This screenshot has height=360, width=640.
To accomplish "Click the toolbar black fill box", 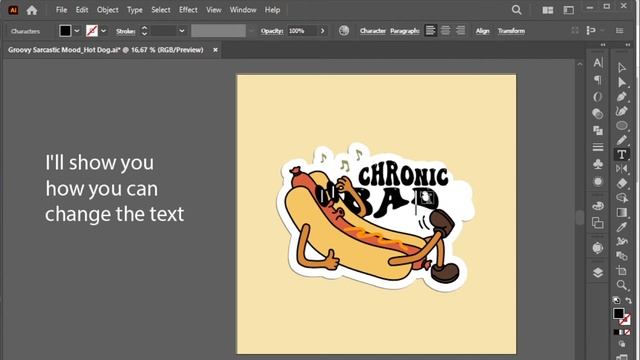I will click(x=618, y=313).
